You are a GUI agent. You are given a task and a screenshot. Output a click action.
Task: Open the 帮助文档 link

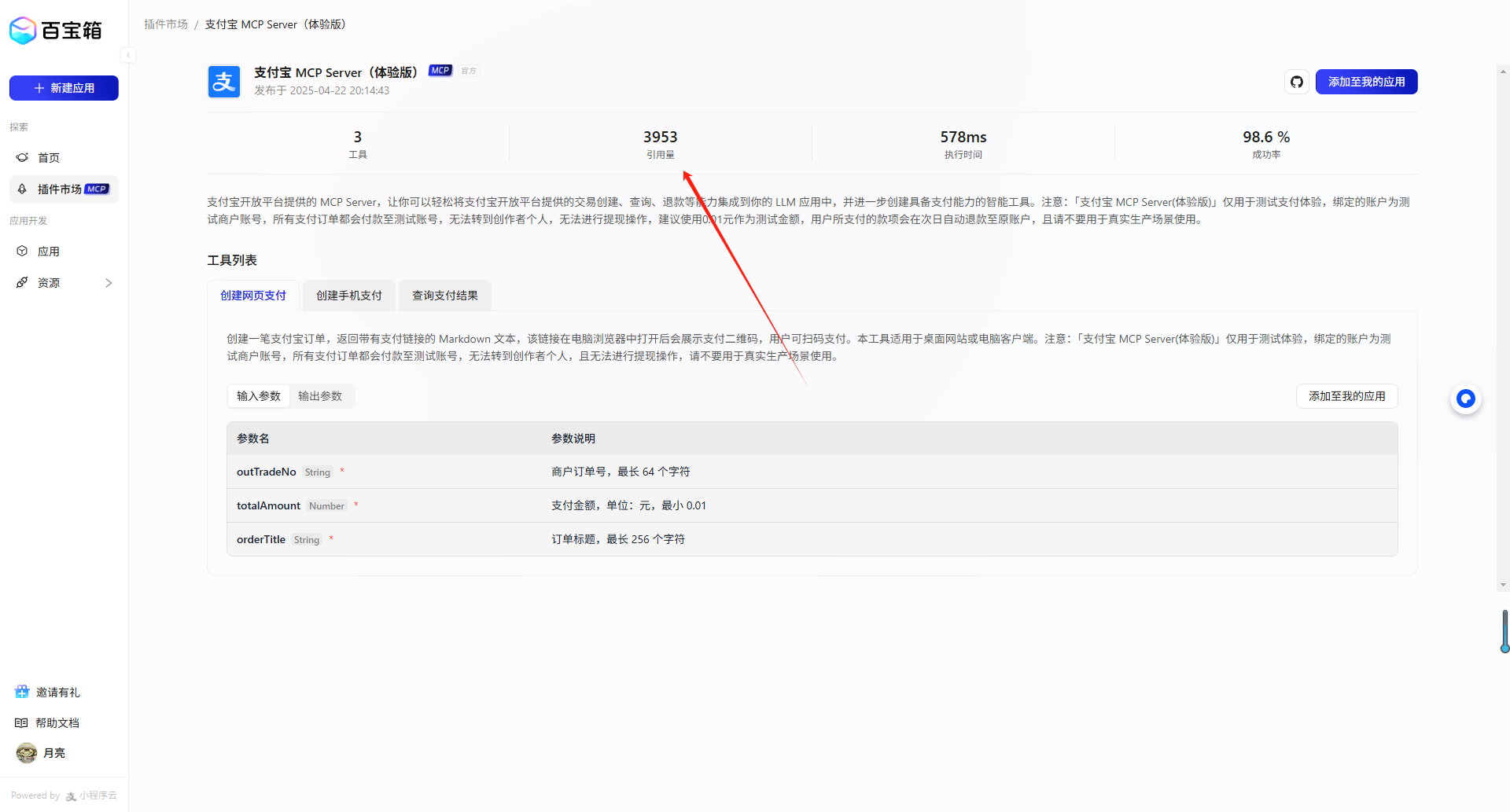click(57, 723)
